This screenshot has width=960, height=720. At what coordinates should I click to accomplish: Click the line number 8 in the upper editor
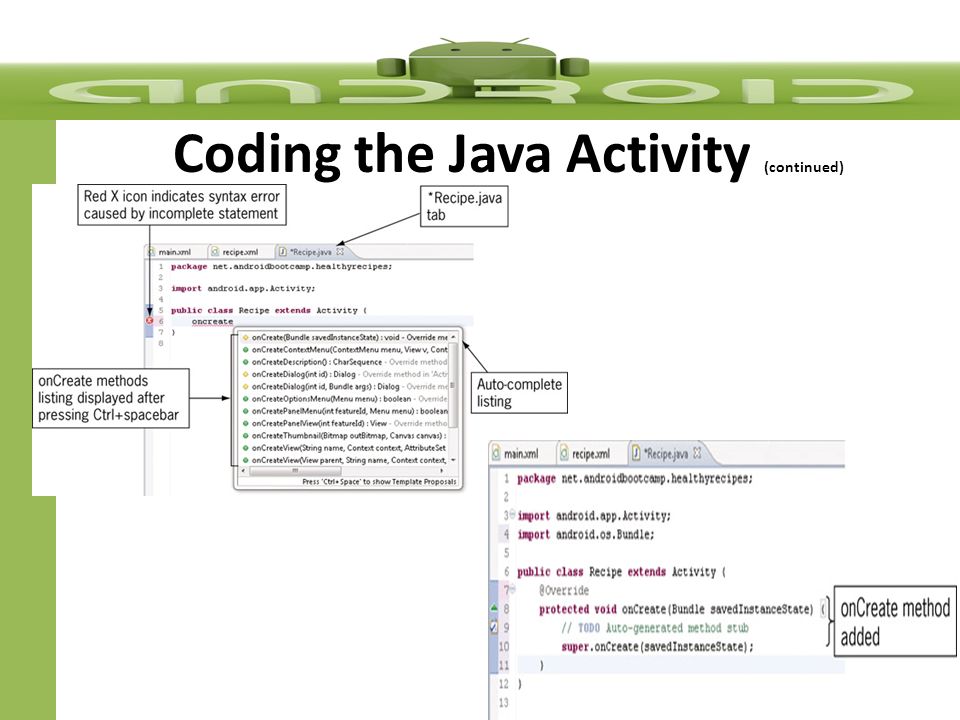(x=161, y=343)
